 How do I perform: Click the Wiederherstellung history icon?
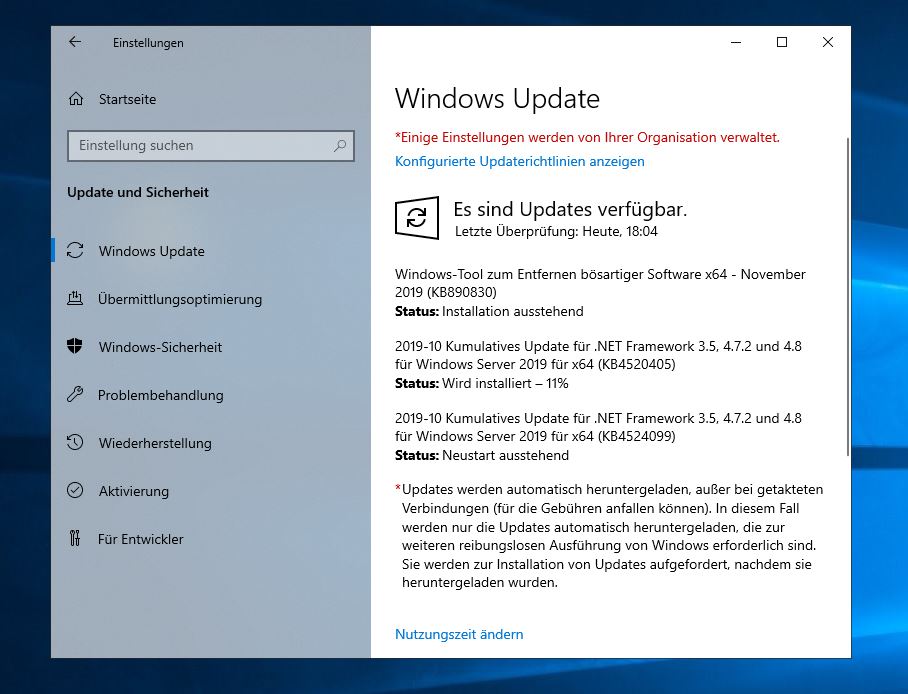(x=75, y=443)
